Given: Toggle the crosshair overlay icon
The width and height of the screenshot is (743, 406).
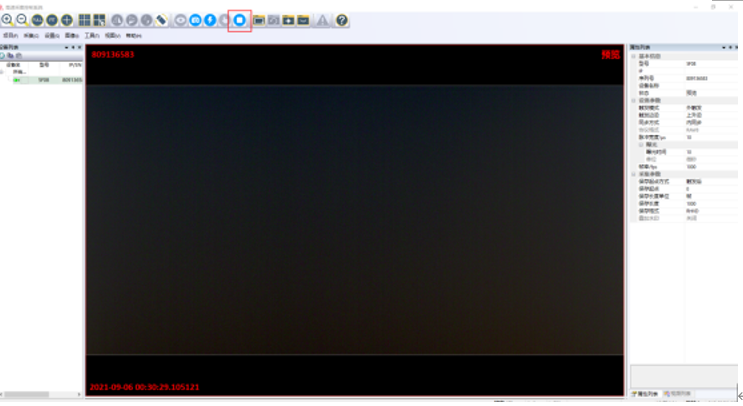Looking at the screenshot, I should coord(67,20).
